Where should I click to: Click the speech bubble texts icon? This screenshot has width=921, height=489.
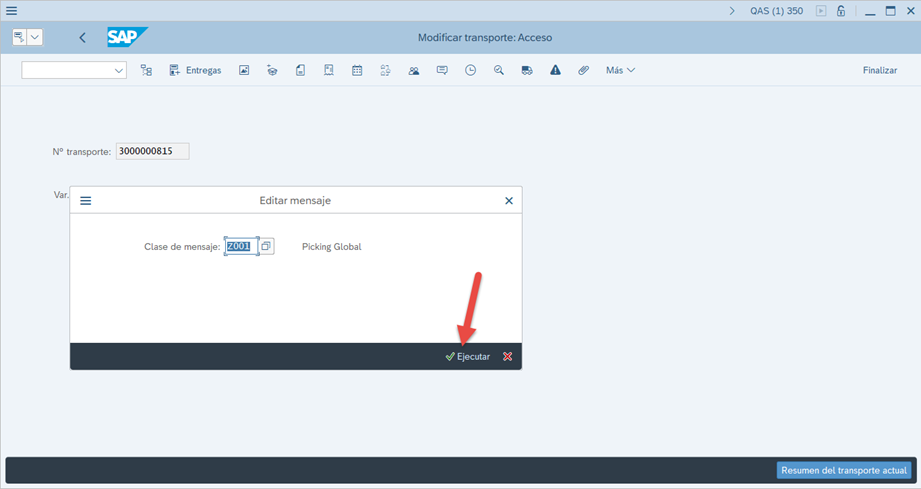[442, 71]
